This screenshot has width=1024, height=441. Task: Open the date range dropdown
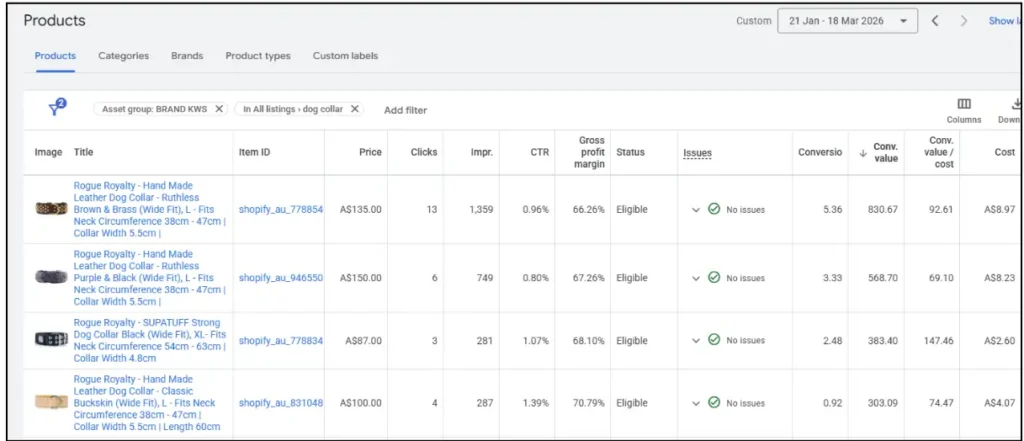(847, 21)
